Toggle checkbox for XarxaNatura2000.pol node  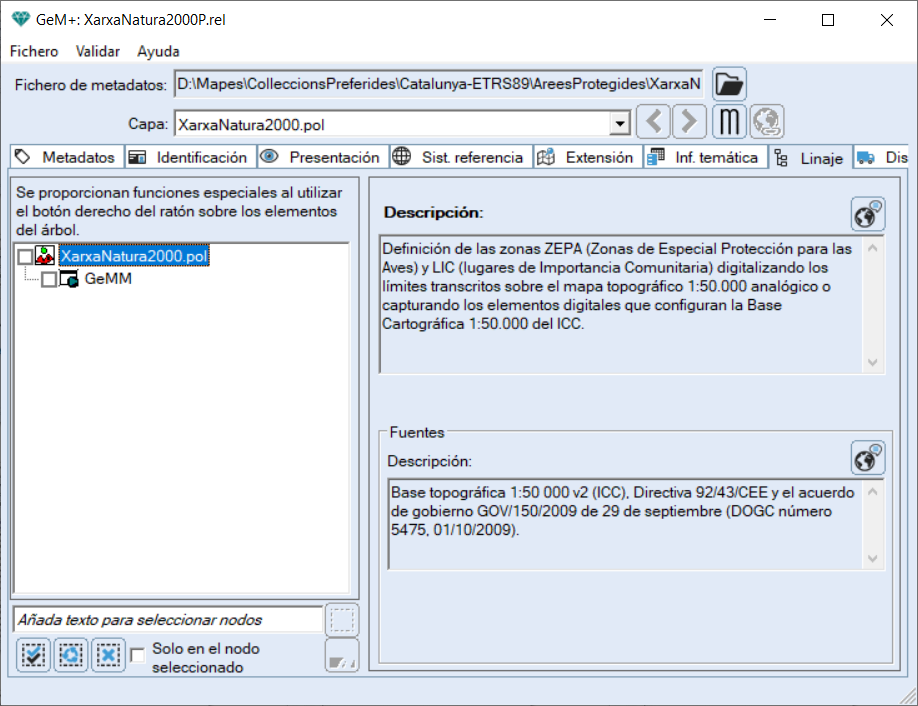click(26, 257)
